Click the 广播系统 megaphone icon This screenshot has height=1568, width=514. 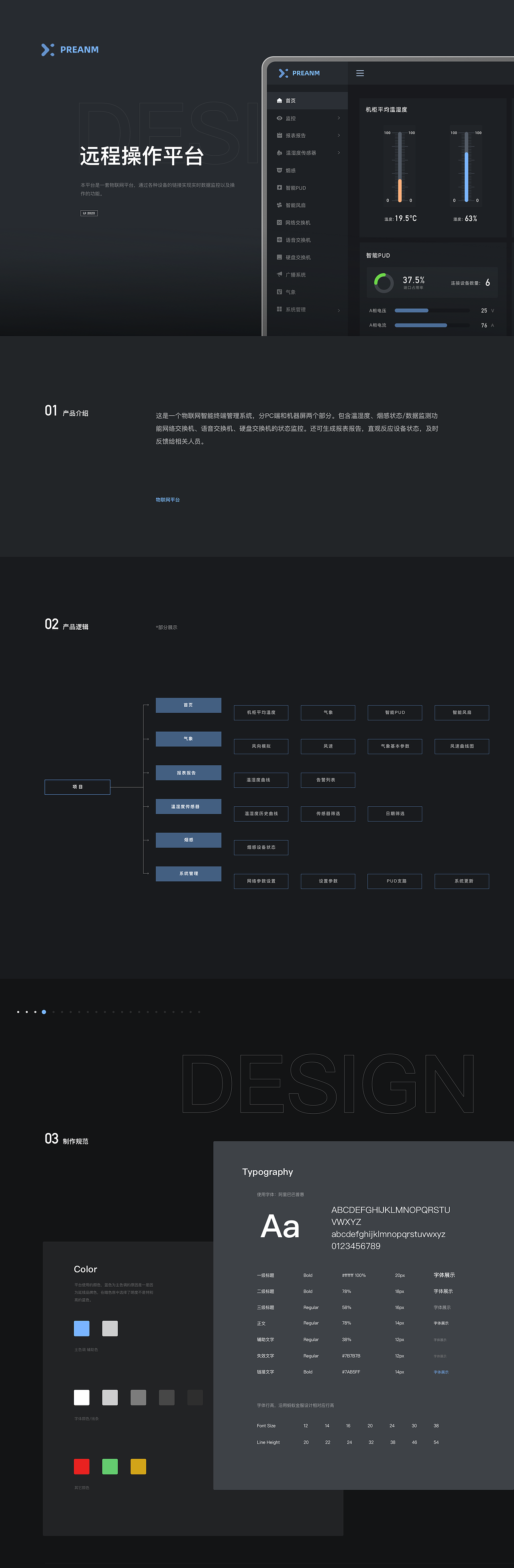(279, 275)
